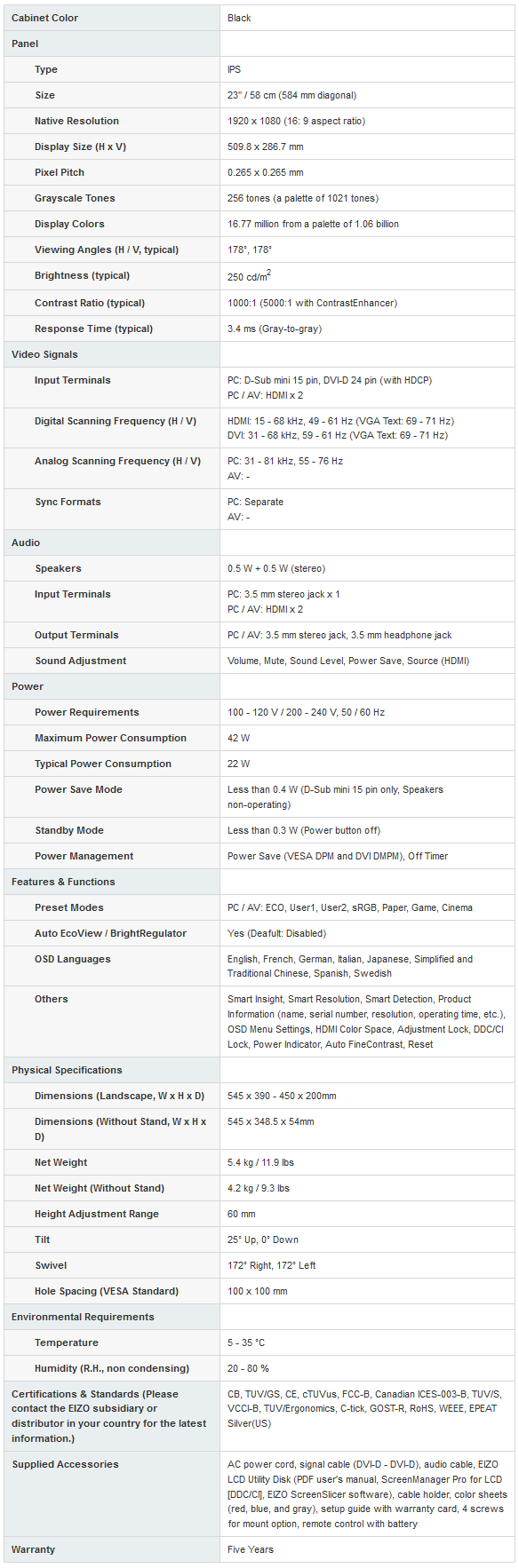The image size is (519, 1568).
Task: Click the Audio section header
Action: (x=26, y=542)
